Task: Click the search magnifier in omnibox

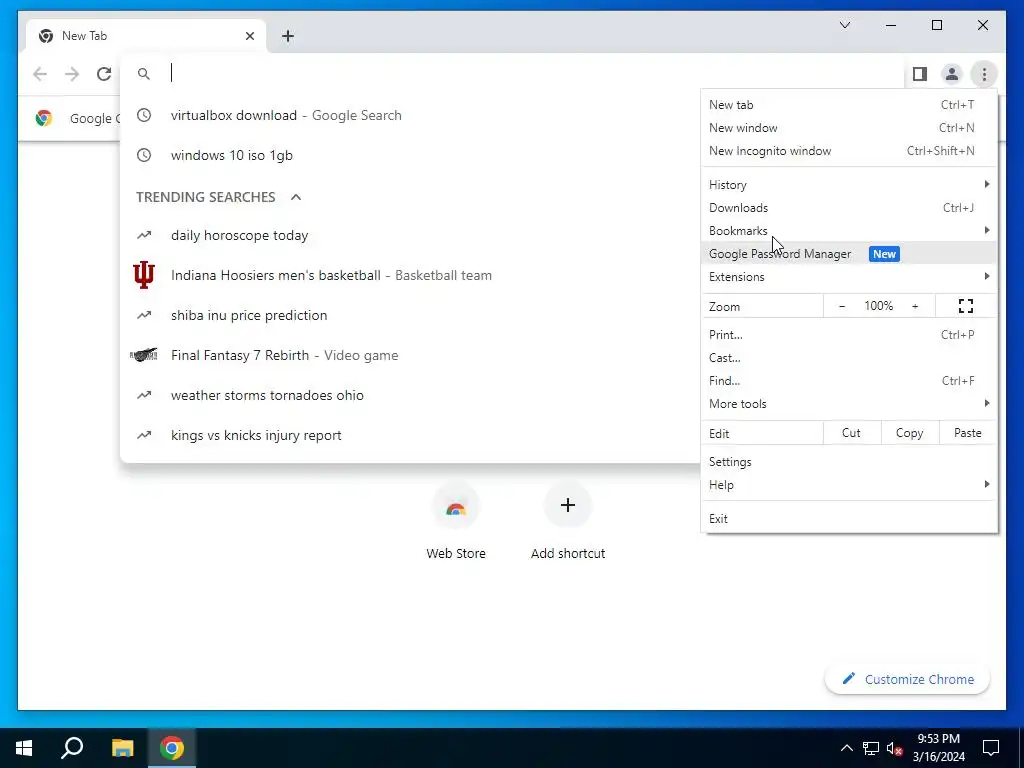Action: (x=144, y=74)
